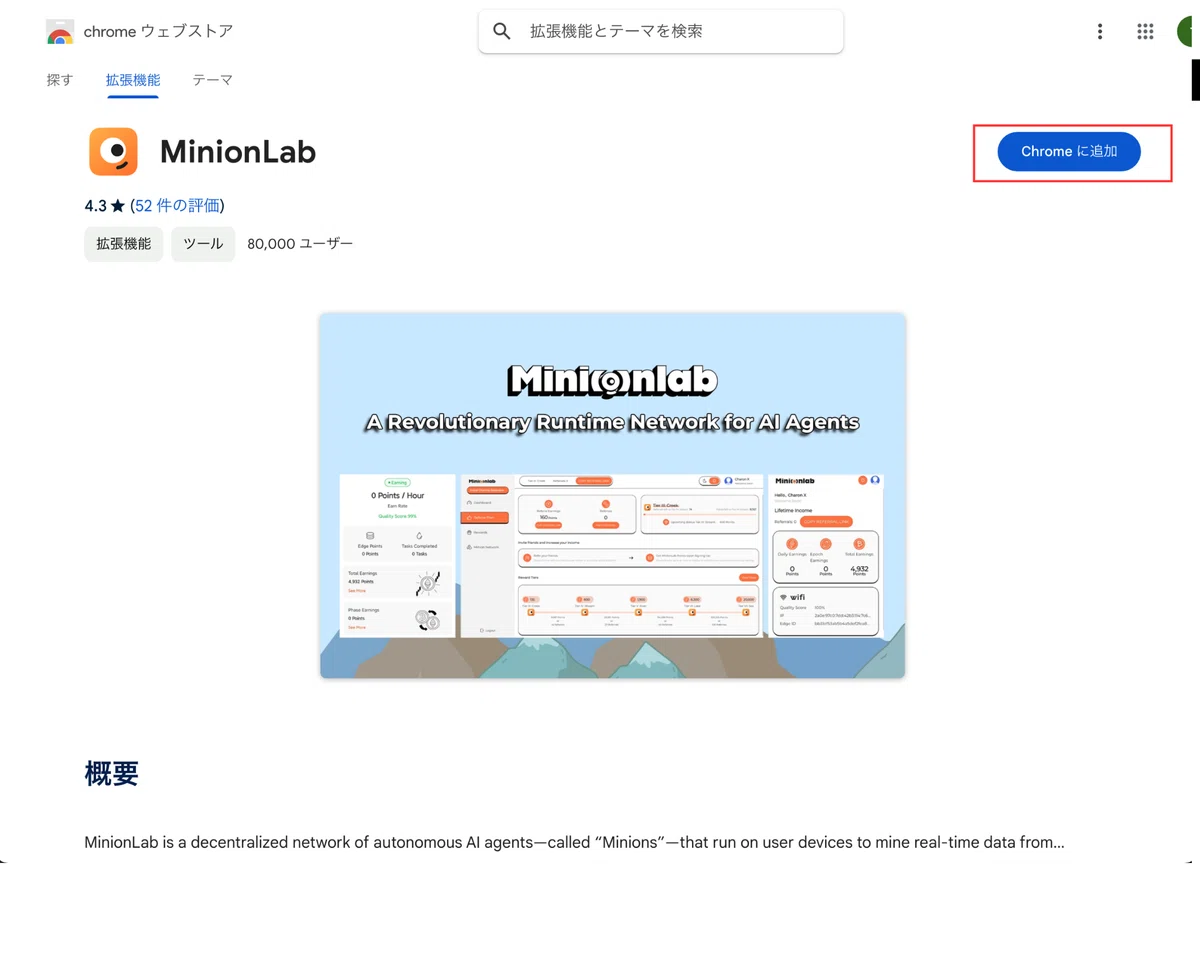Open the Google apps grid launcher
This screenshot has height=959, width=1200.
[x=1145, y=32]
